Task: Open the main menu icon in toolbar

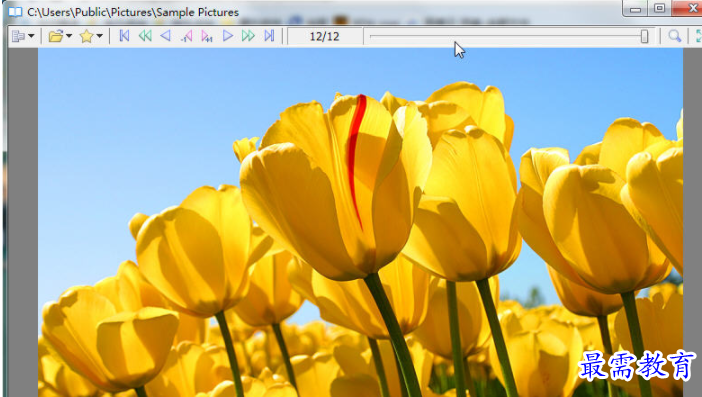Action: 18,36
